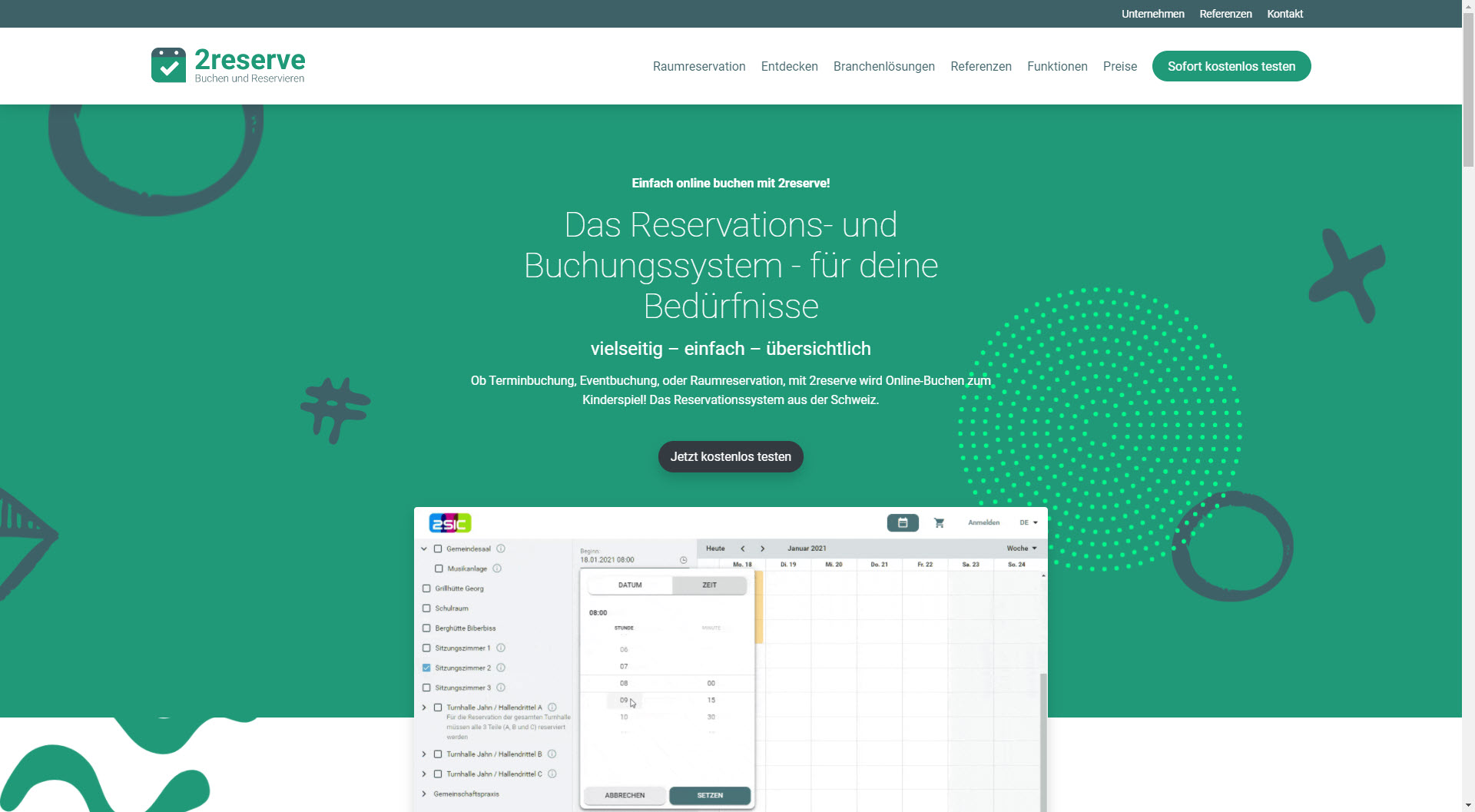
Task: Click the Anmelden link in the demo app
Action: pos(984,522)
